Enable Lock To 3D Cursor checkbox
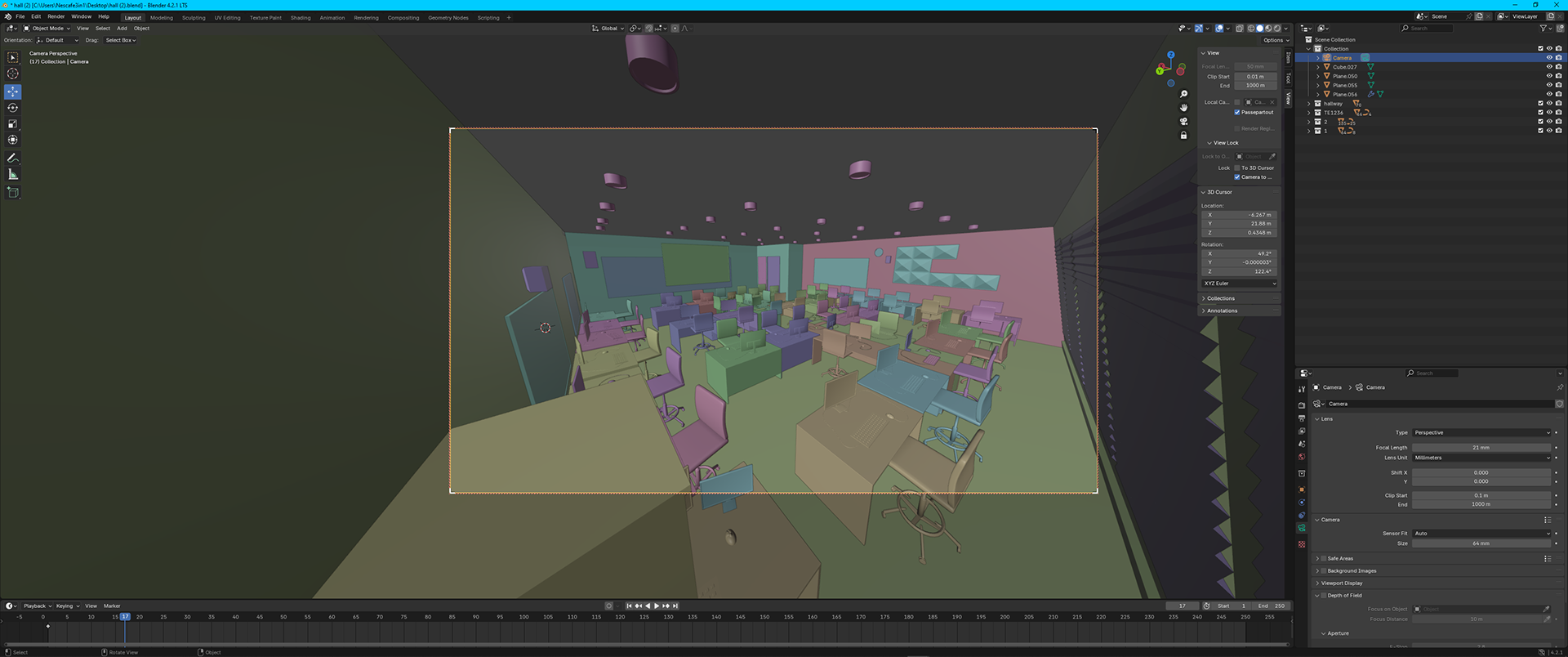The image size is (1568, 657). point(1237,168)
